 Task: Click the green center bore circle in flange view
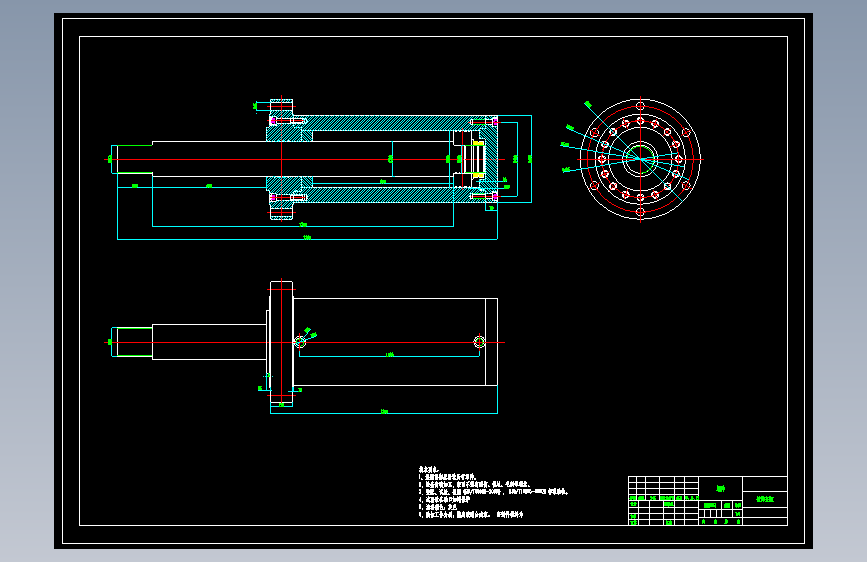tap(640, 159)
